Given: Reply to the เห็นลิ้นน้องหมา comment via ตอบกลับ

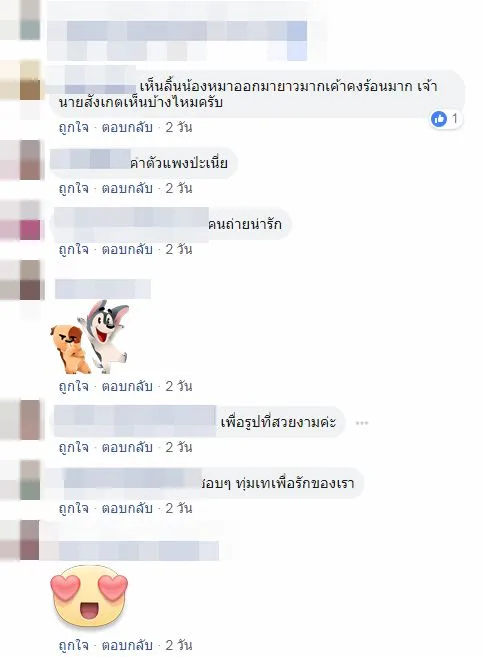Looking at the screenshot, I should tap(127, 127).
